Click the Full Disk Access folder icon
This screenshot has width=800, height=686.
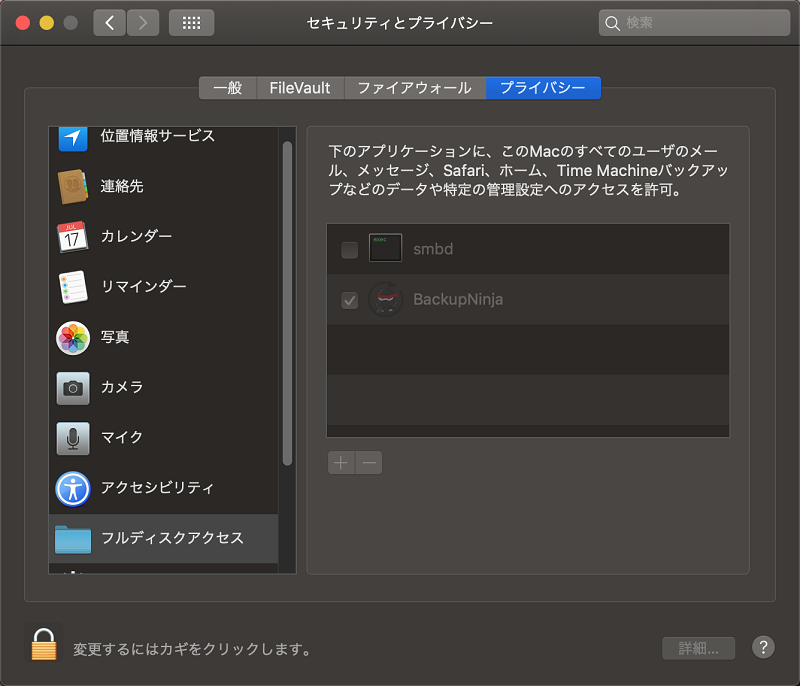click(x=73, y=539)
